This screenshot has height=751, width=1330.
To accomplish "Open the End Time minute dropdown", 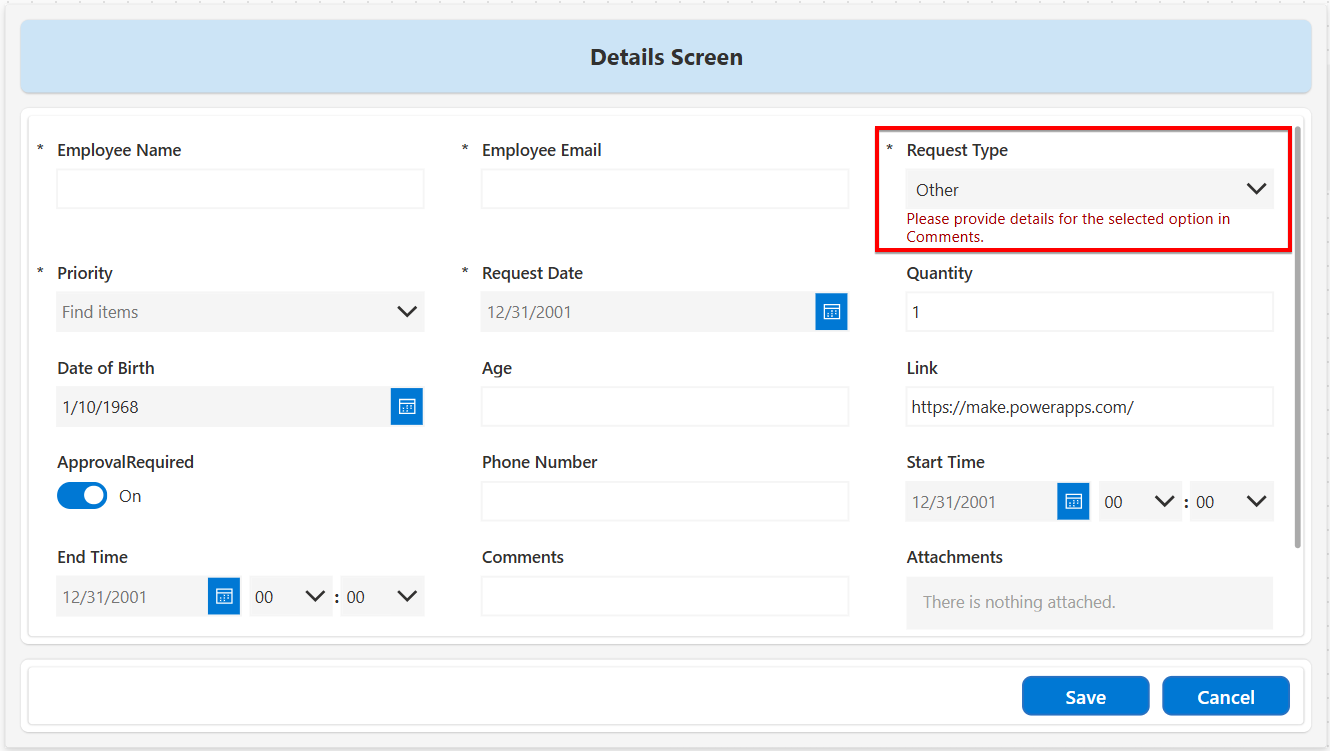I will (x=382, y=597).
